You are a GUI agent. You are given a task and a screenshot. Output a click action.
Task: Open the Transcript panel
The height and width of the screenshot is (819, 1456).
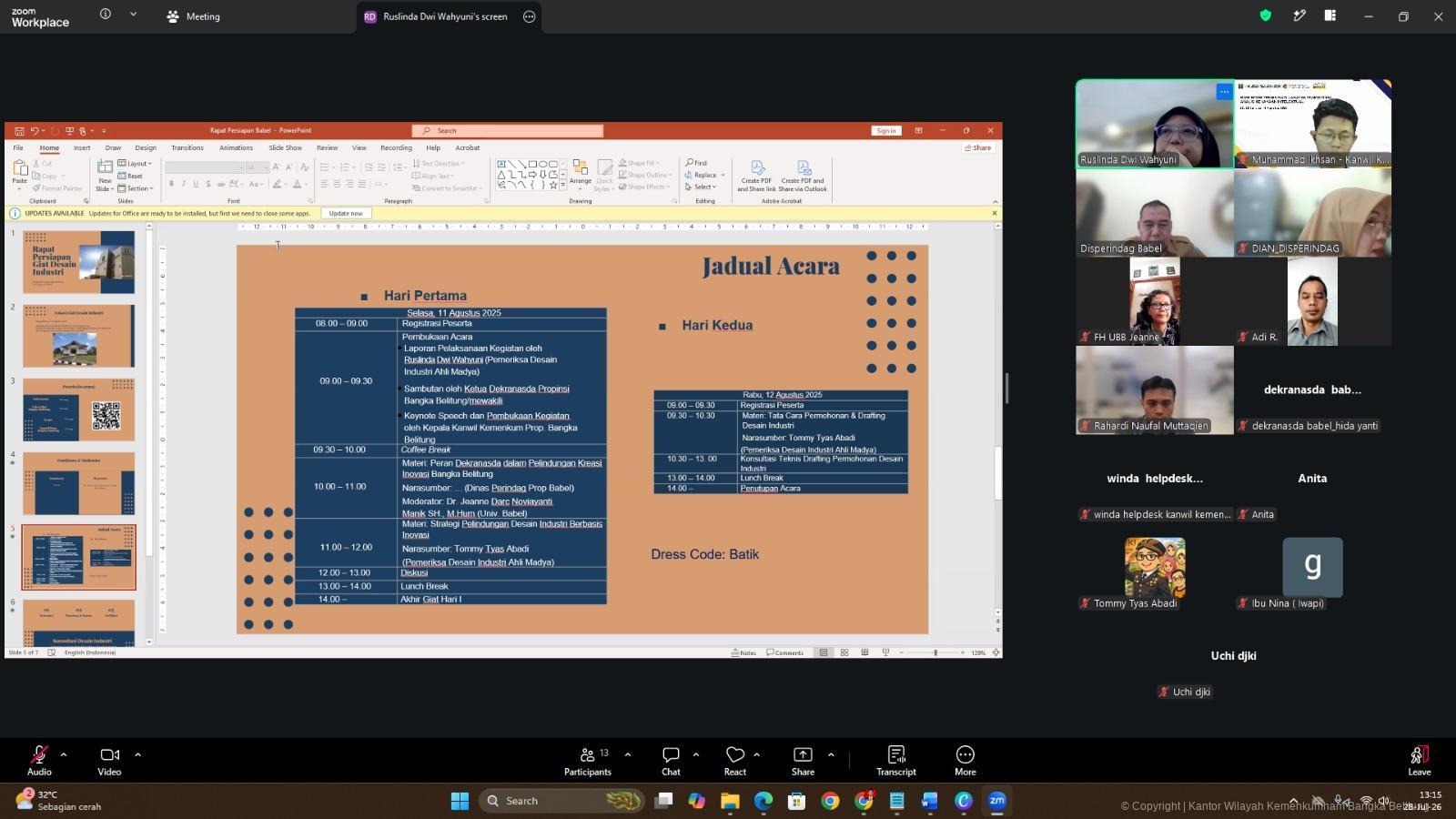point(896,760)
